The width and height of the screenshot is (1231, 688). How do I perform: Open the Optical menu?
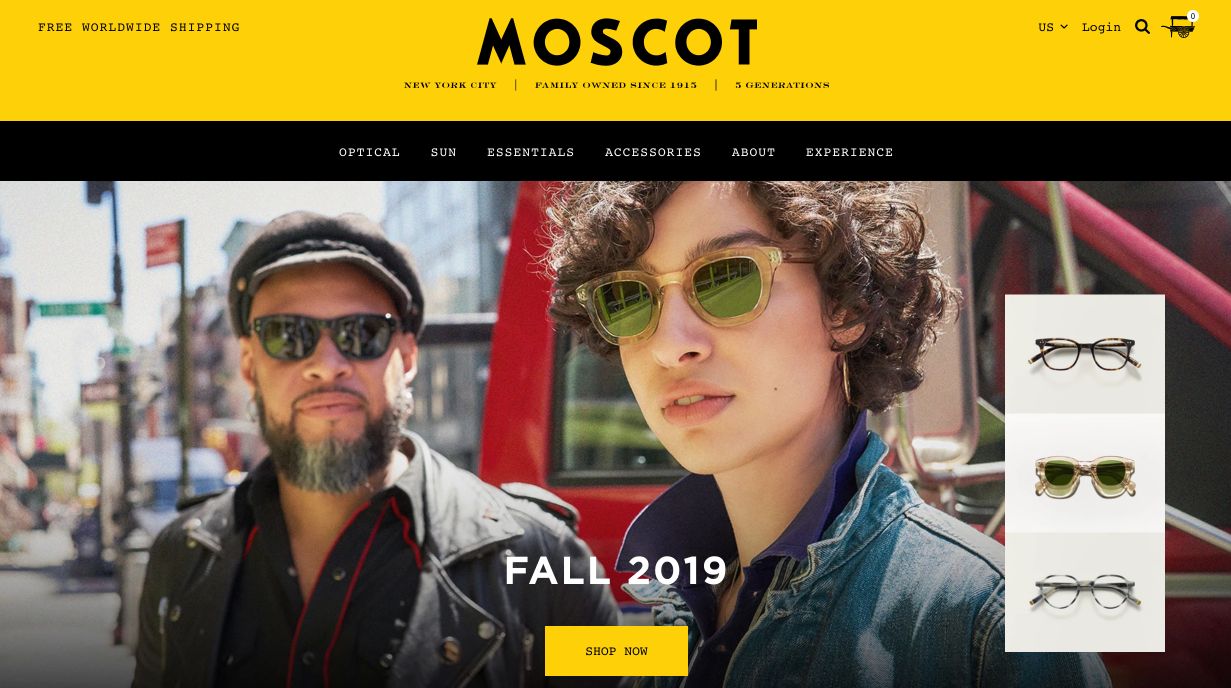(x=370, y=152)
